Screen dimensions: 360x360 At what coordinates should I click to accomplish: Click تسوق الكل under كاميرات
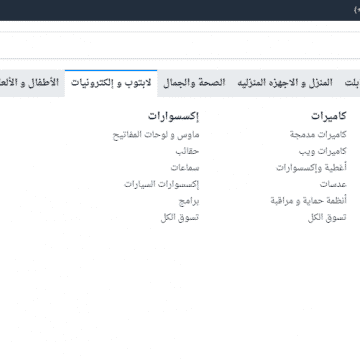(x=327, y=218)
